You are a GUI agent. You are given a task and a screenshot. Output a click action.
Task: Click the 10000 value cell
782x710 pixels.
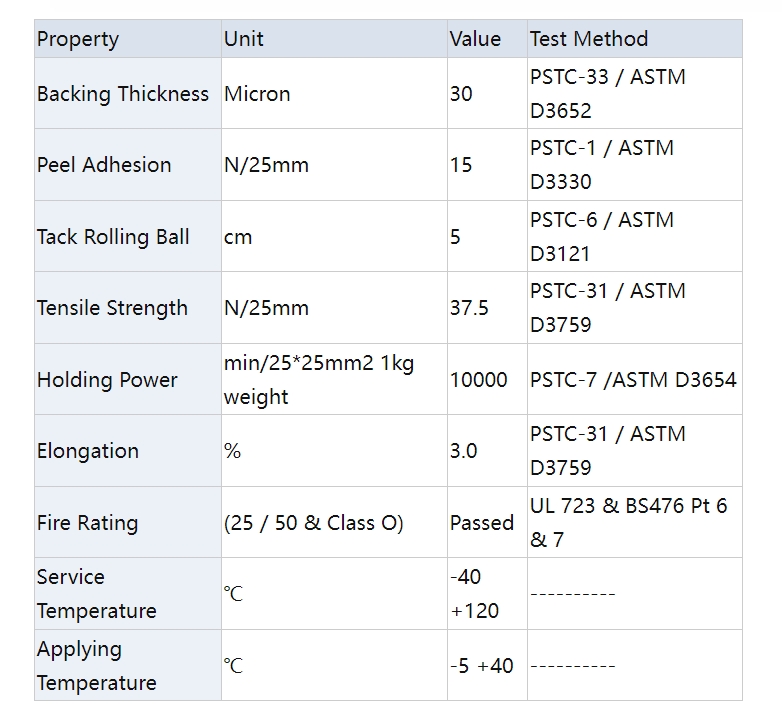pos(479,380)
